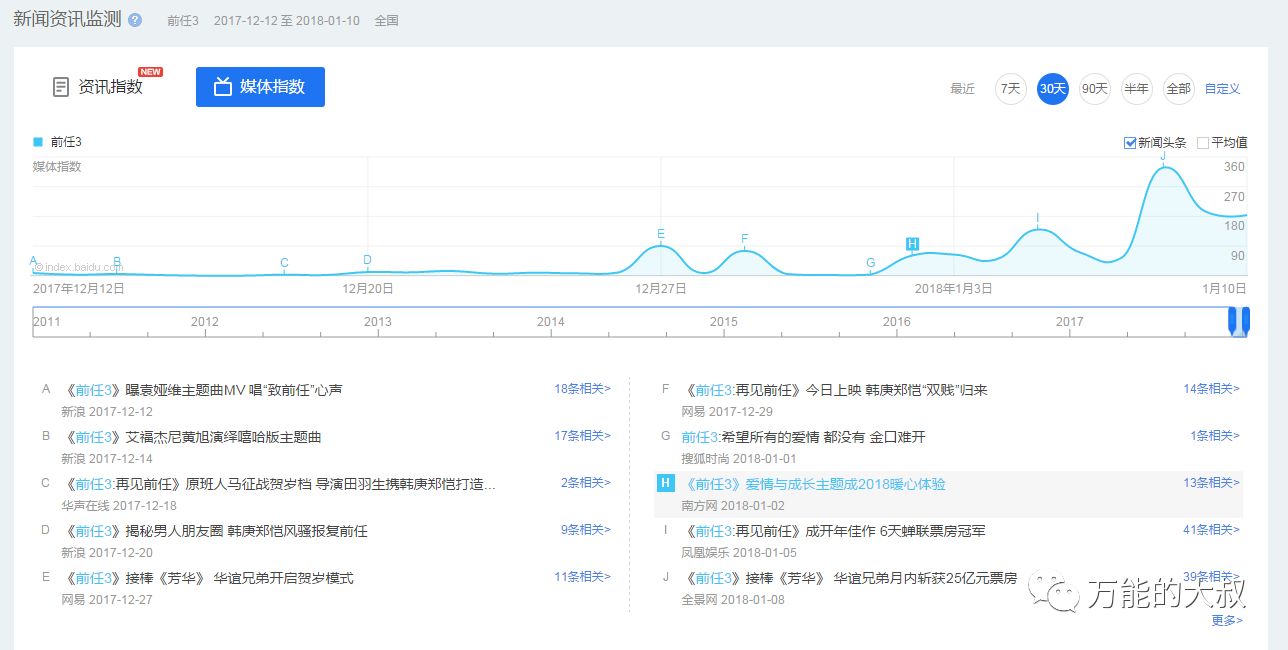Click the highlighted H marker on chart
The width and height of the screenshot is (1288, 650).
click(x=912, y=244)
